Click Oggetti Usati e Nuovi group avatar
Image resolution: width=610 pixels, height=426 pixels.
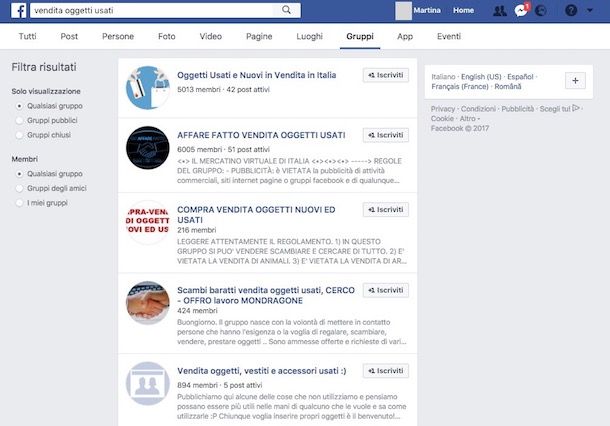(x=148, y=88)
